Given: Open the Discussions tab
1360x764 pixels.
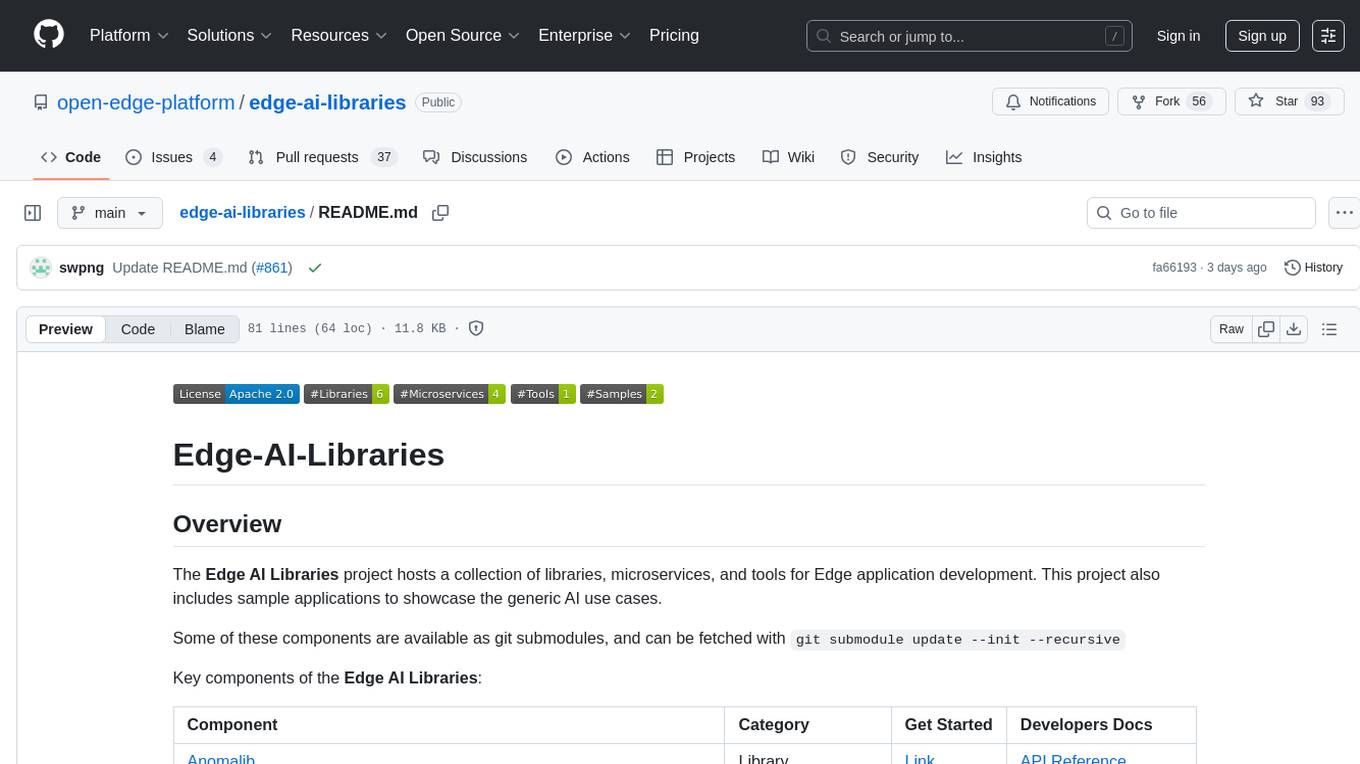Looking at the screenshot, I should coord(475,157).
